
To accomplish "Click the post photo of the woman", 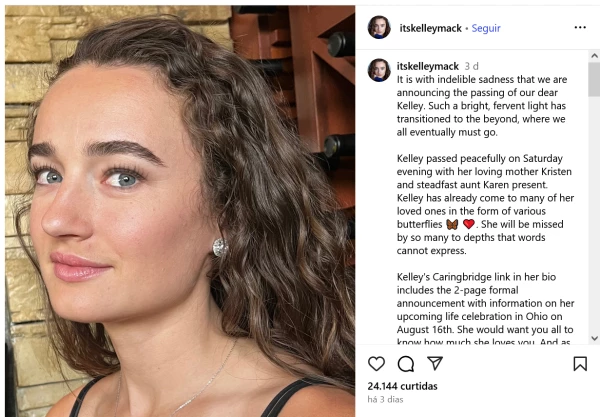I will (178, 210).
